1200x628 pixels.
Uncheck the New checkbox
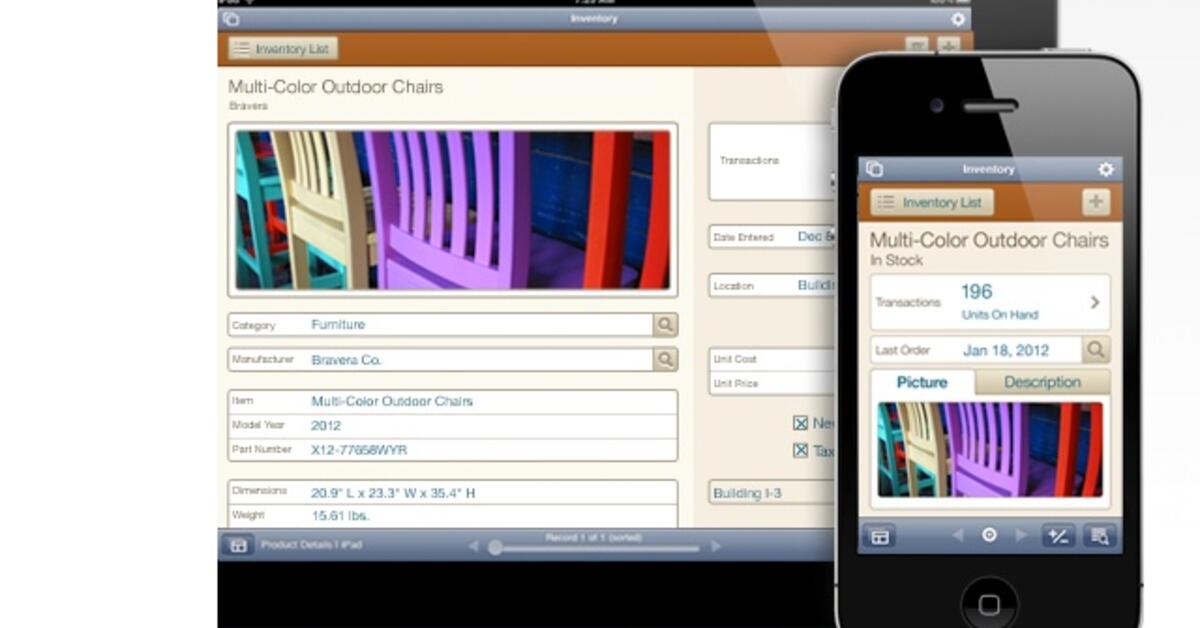(x=800, y=423)
